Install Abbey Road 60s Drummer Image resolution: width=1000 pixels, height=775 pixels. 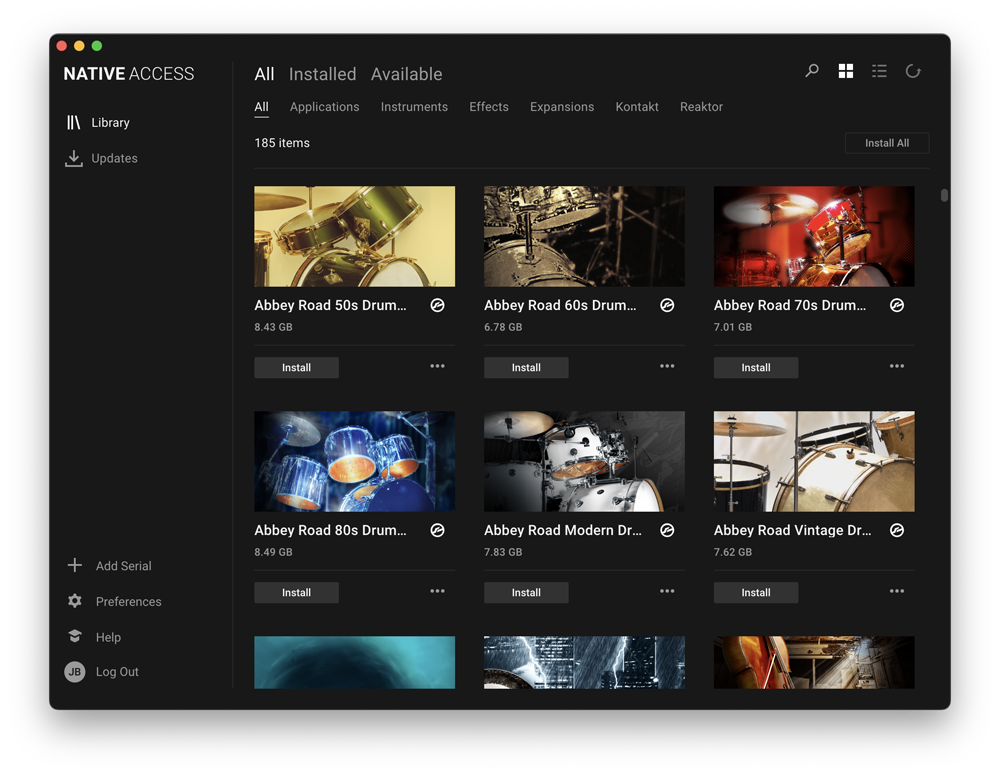[x=526, y=367]
